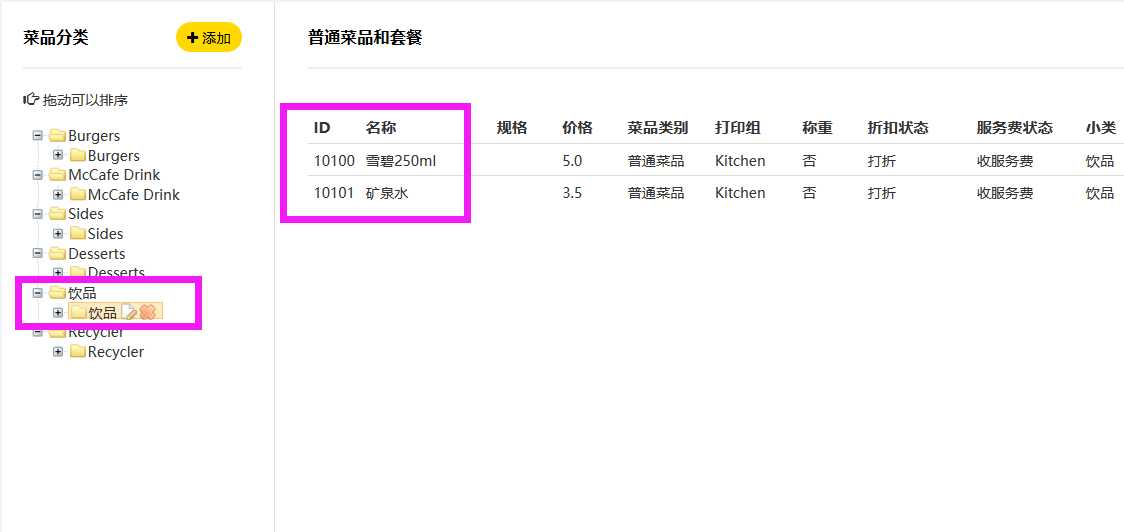Click the 服务费状态 column header
The height and width of the screenshot is (532, 1124).
1014,128
